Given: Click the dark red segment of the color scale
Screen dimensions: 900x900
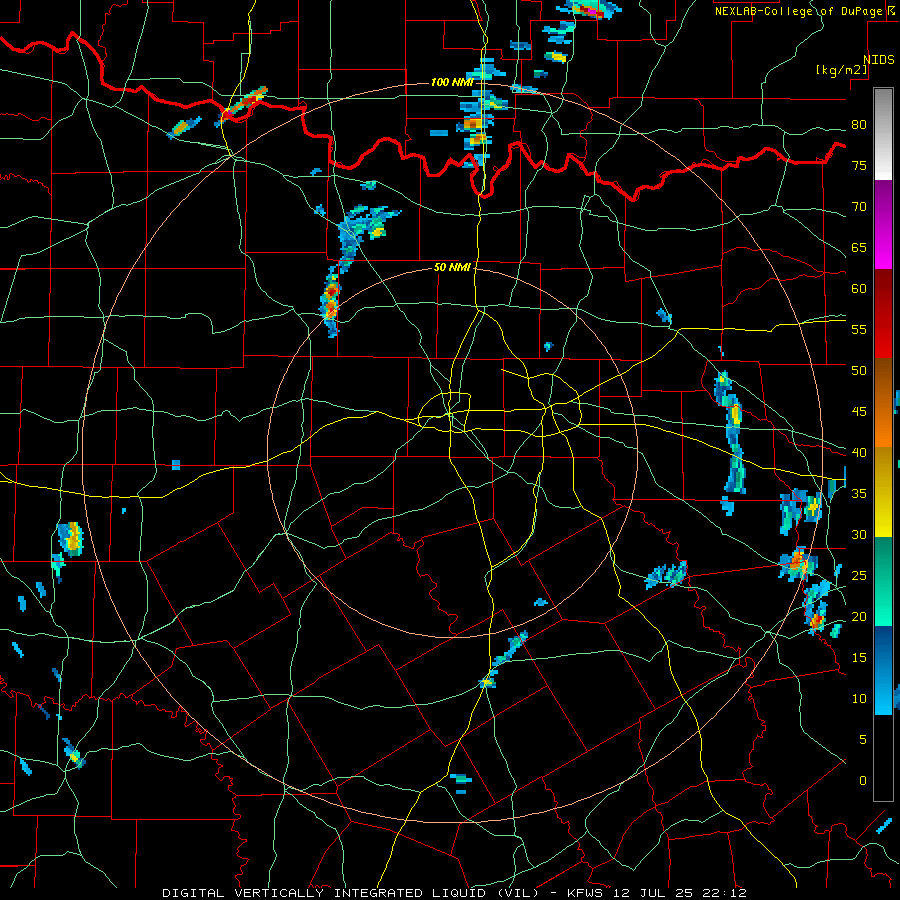Looking at the screenshot, I should pos(883,314).
